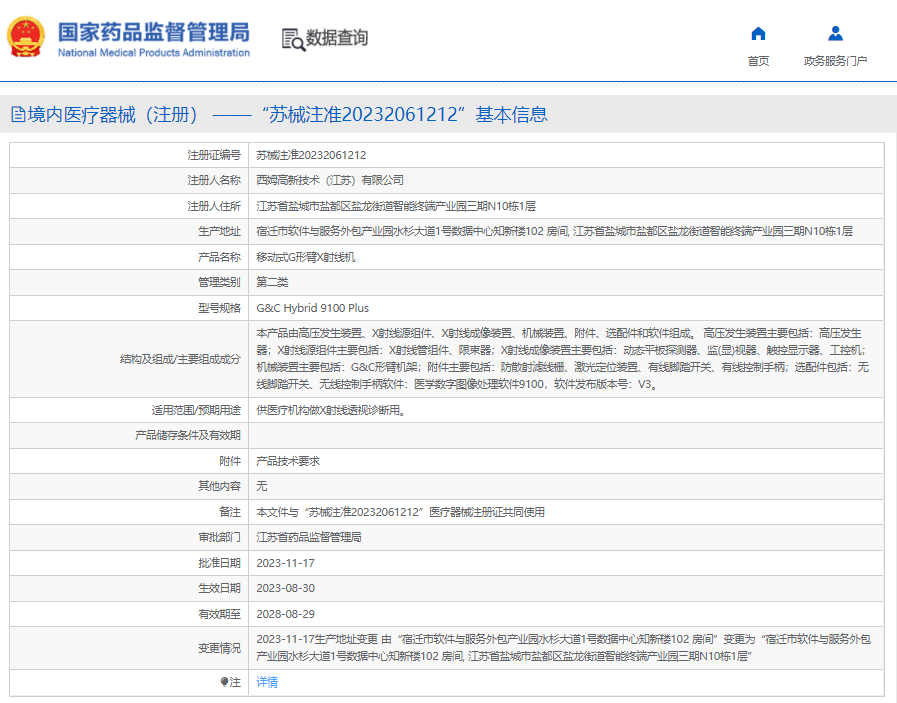Click the 生产地址 row label

point(219,231)
